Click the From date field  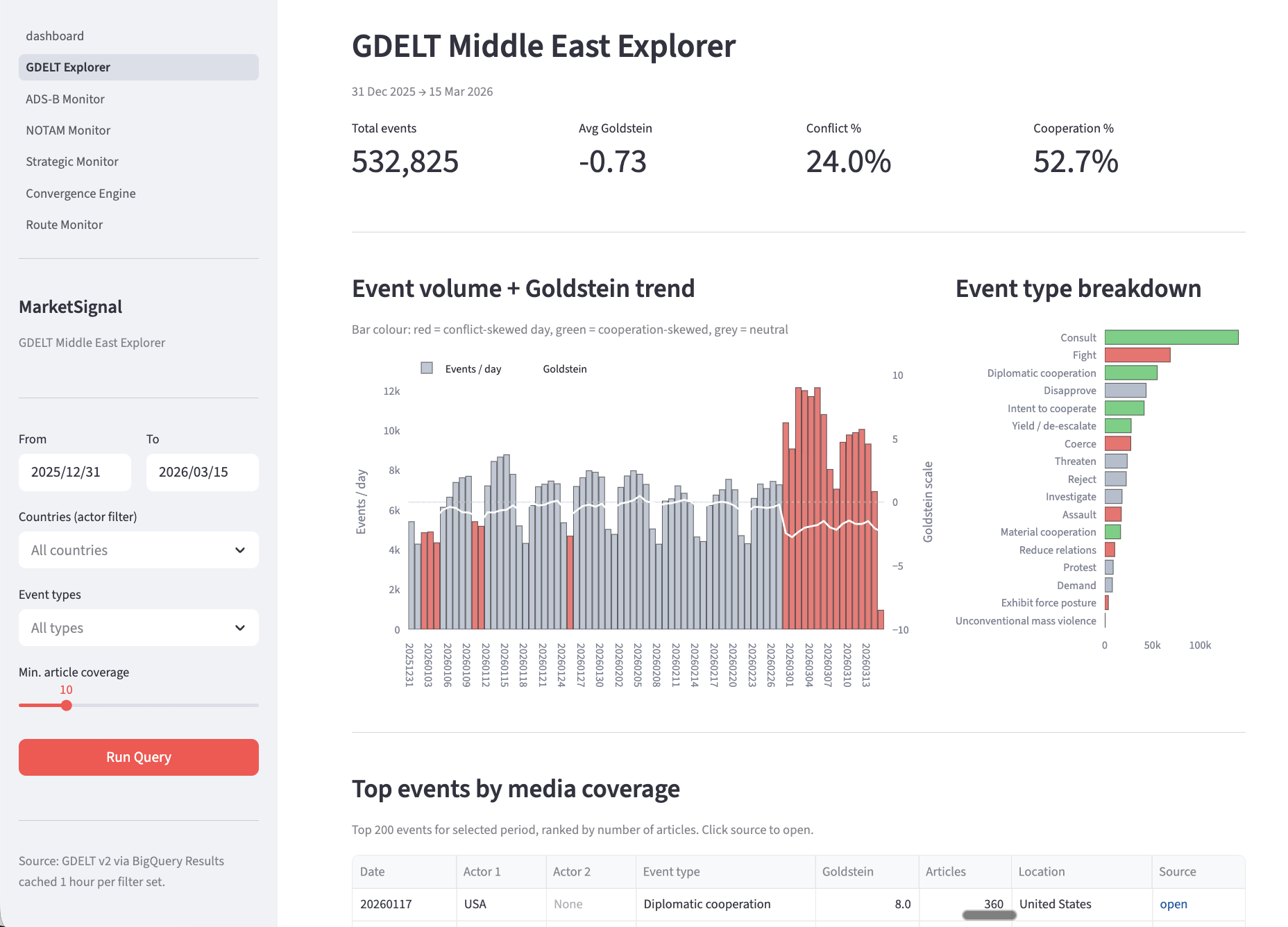point(74,472)
